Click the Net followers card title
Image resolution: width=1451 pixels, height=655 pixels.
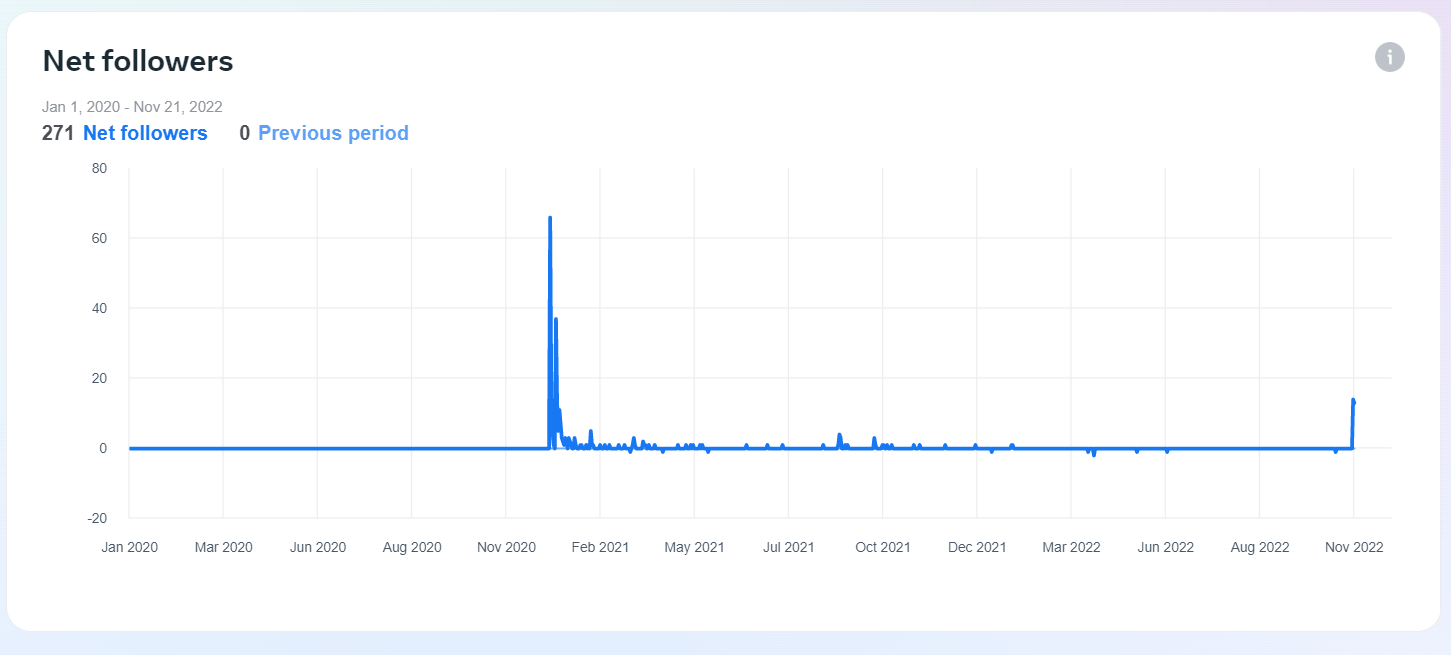138,62
